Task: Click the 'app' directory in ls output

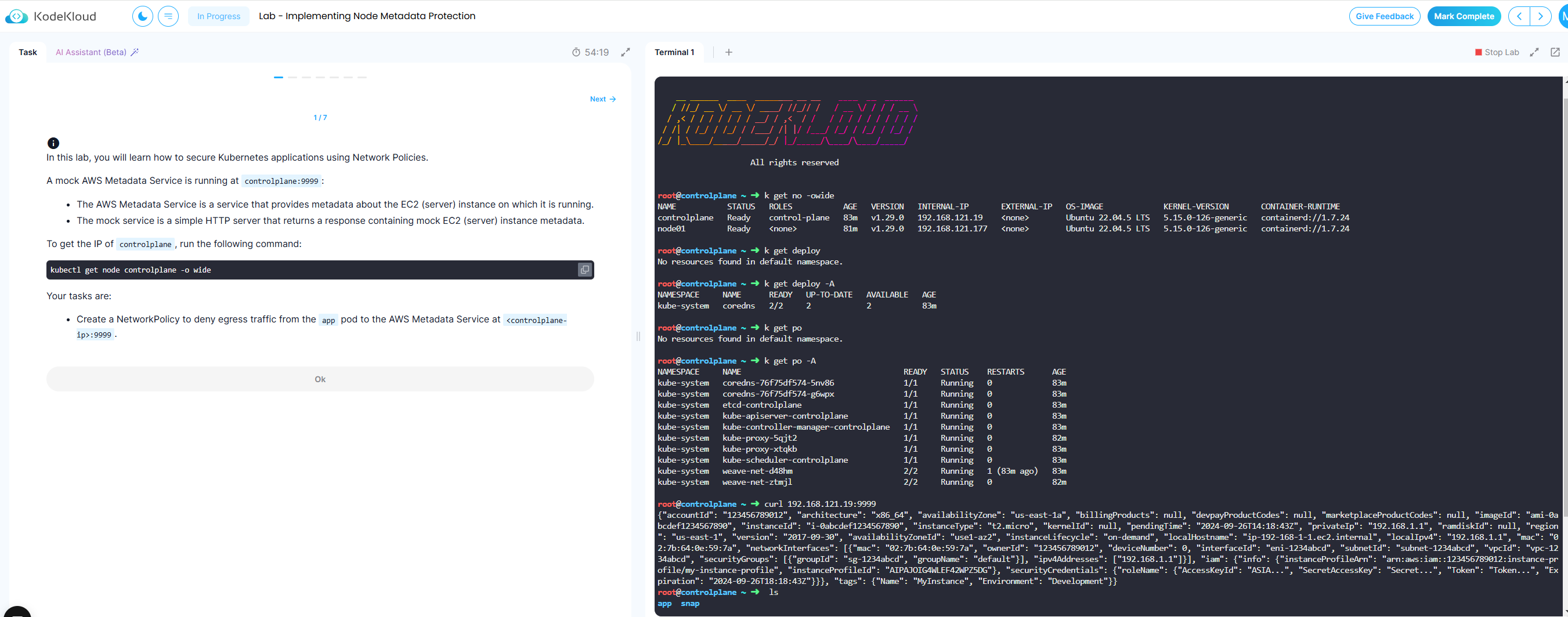Action: [664, 604]
